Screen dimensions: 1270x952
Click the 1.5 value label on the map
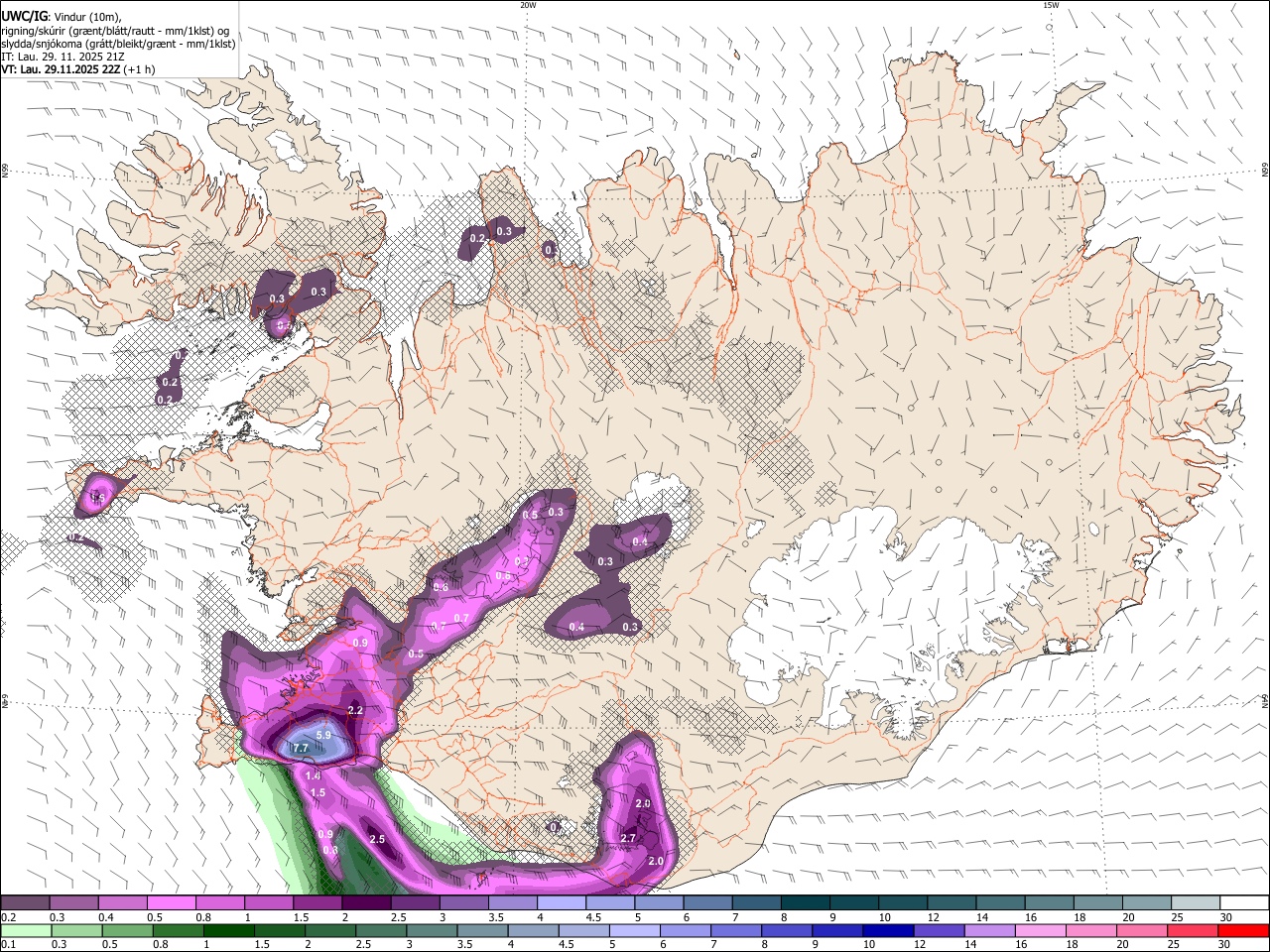pyautogui.click(x=317, y=792)
